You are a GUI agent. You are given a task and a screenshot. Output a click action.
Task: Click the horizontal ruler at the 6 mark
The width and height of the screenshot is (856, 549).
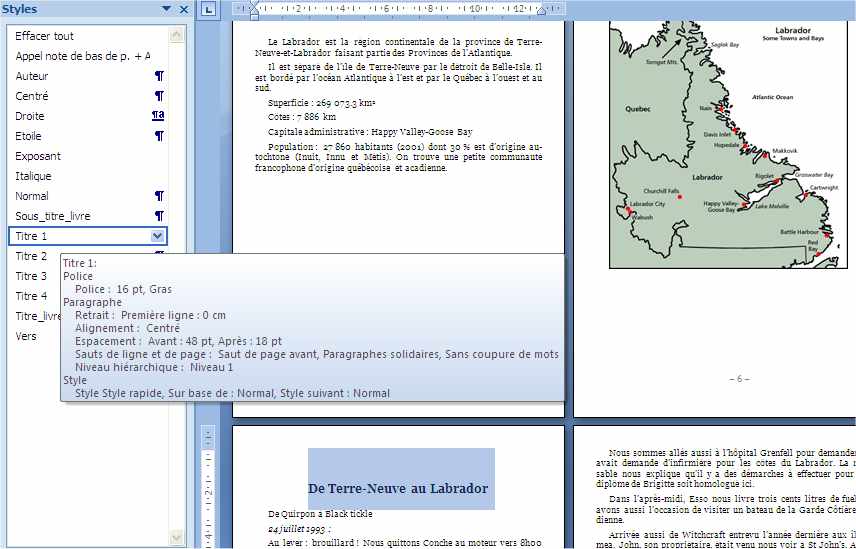coord(386,9)
